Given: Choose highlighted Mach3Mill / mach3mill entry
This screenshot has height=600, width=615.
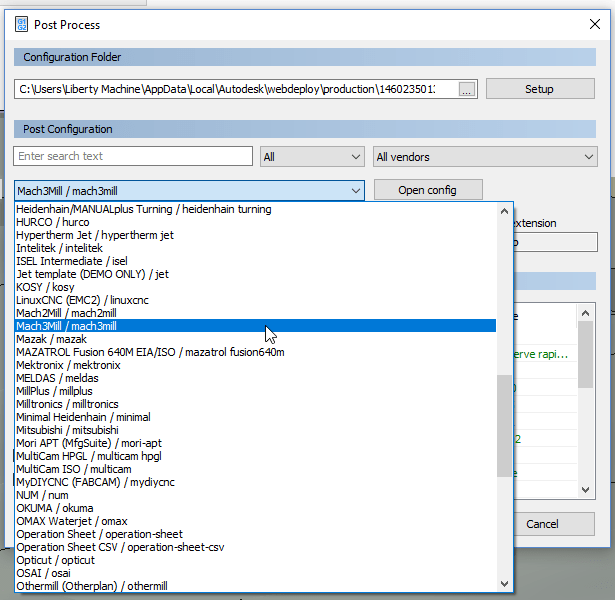Looking at the screenshot, I should pyautogui.click(x=255, y=326).
